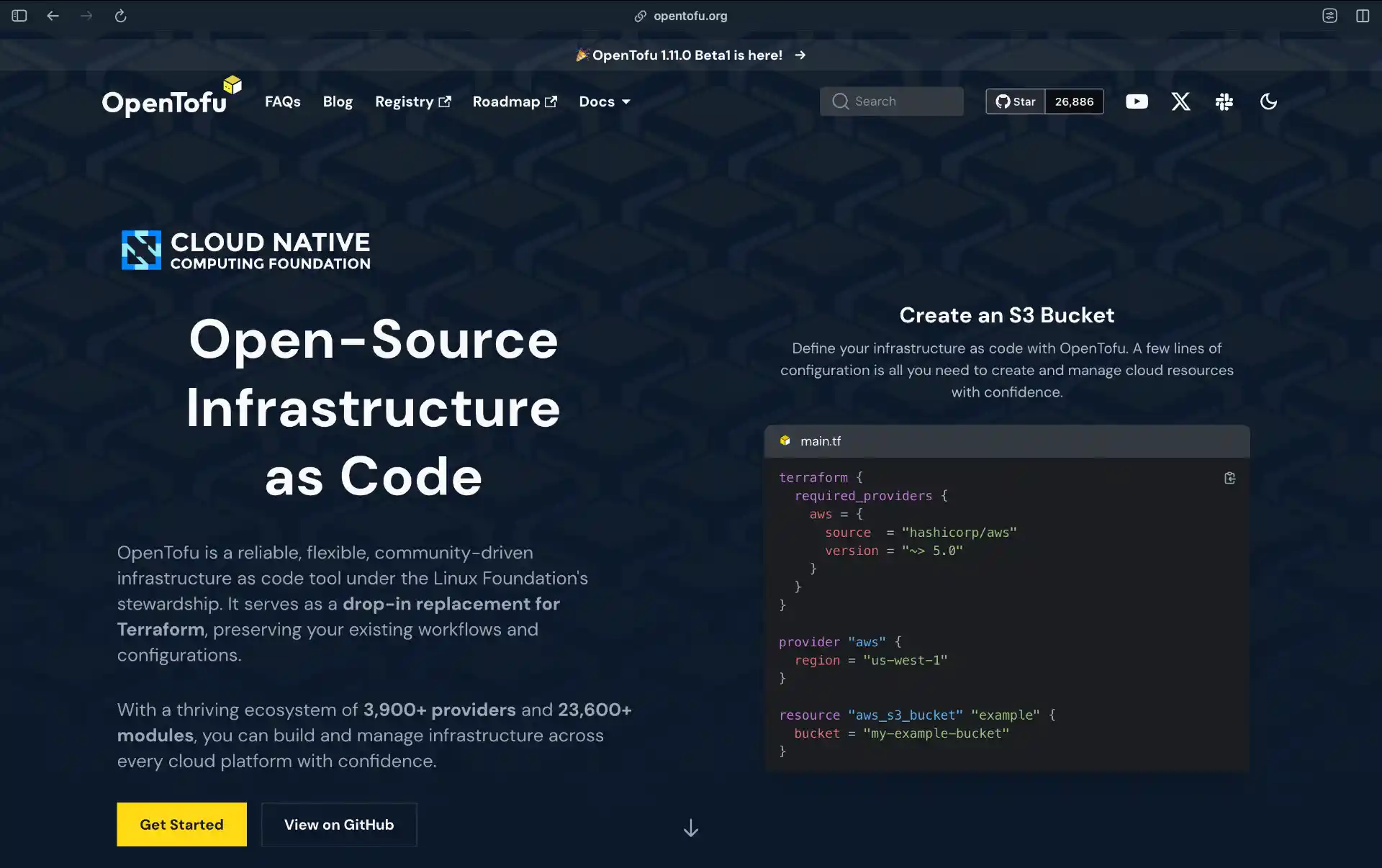Click the View on GitHub button

[x=338, y=825]
